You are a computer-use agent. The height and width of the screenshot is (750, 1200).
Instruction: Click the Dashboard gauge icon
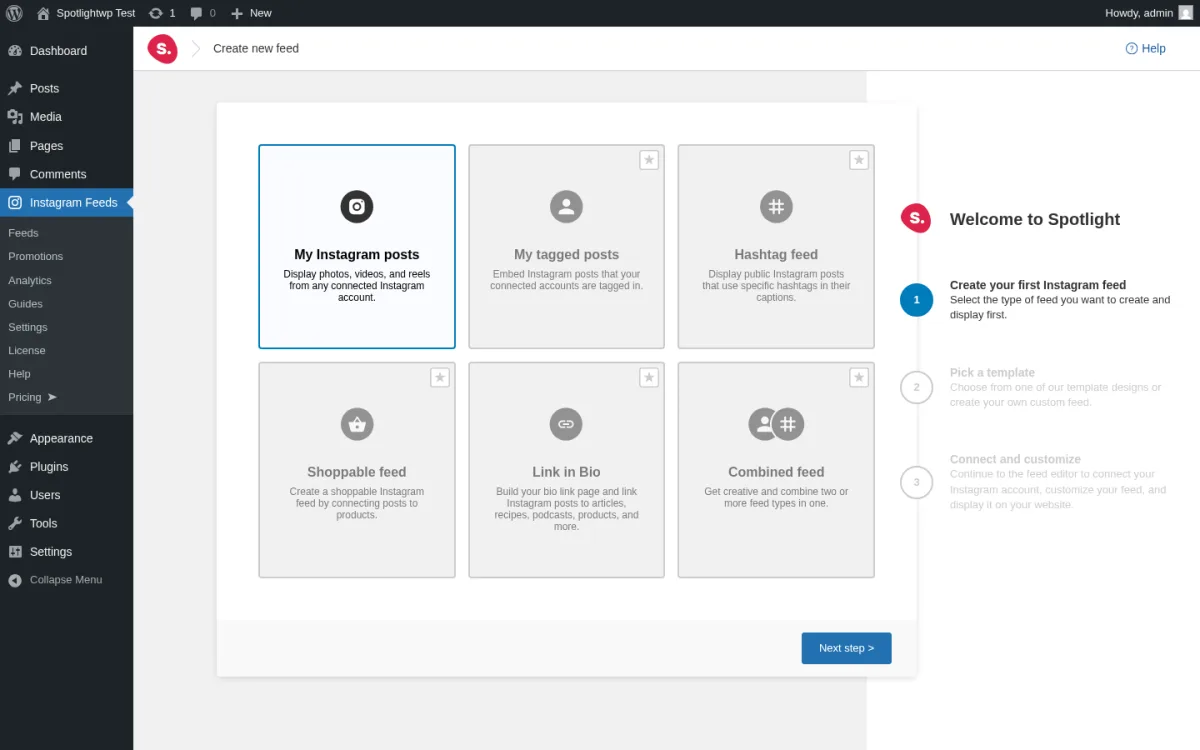click(15, 51)
